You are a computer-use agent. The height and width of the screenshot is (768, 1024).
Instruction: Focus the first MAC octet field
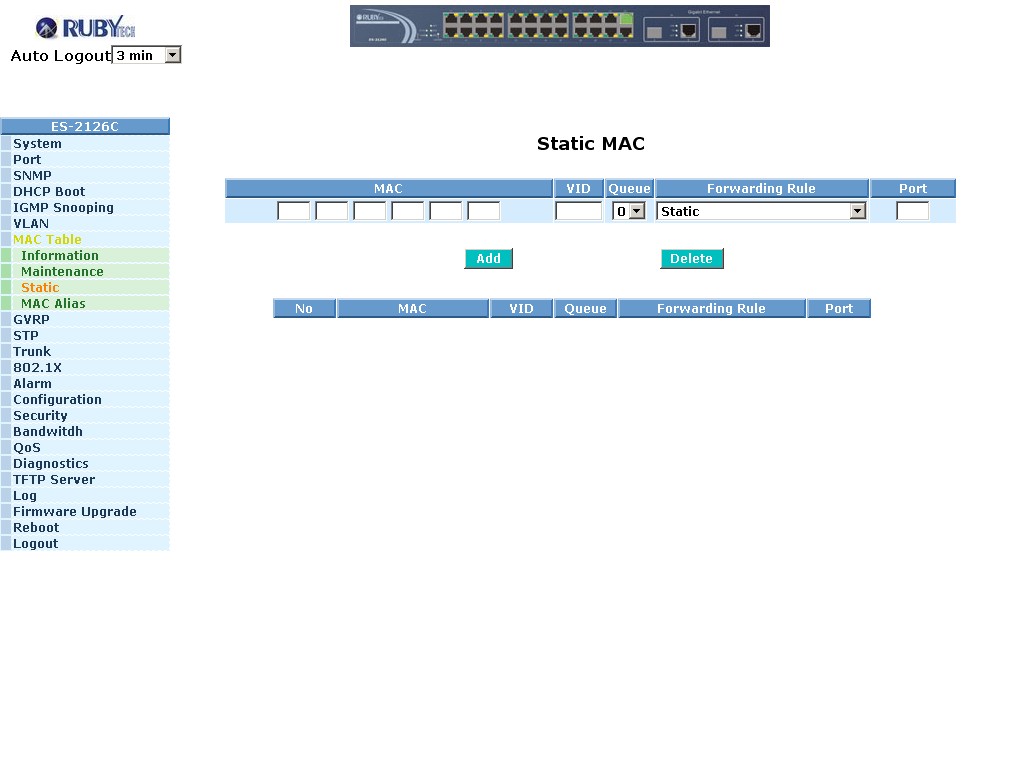(293, 211)
